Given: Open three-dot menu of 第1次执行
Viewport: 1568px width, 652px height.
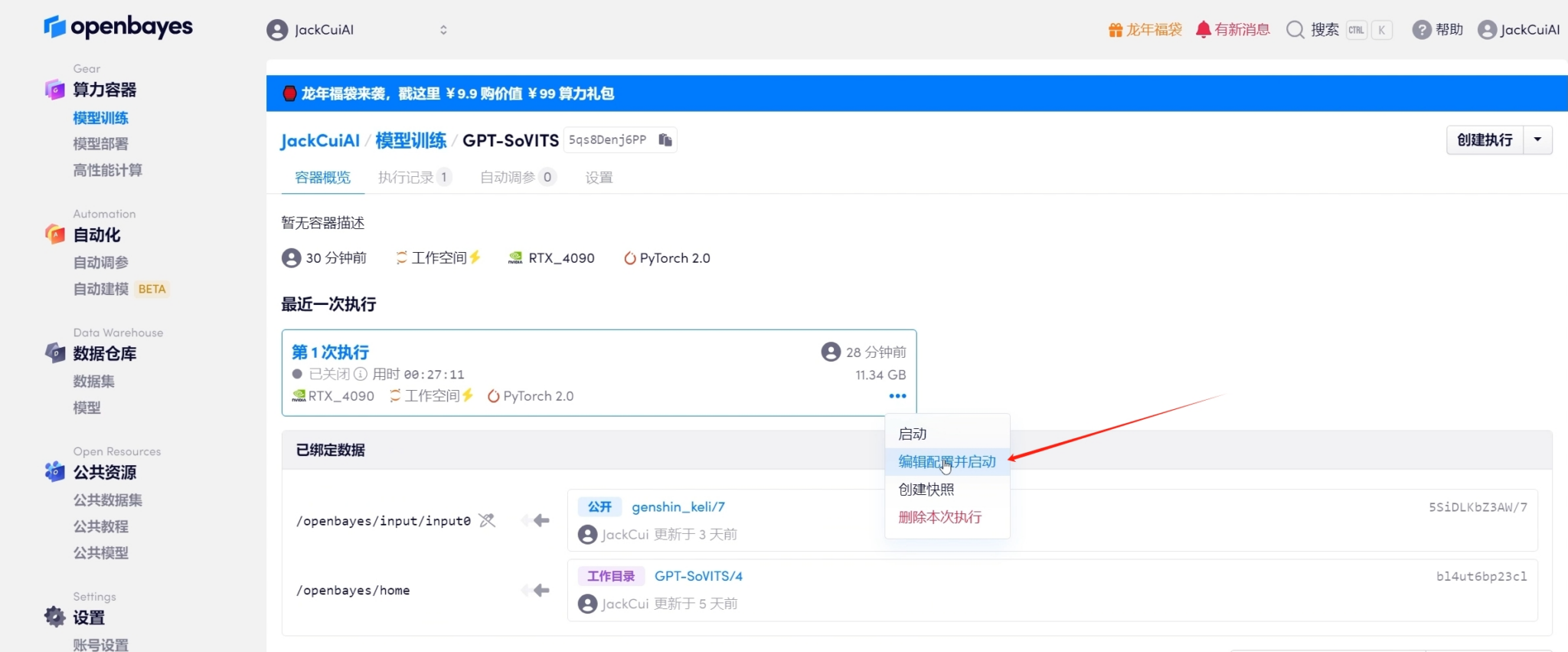Looking at the screenshot, I should click(897, 396).
